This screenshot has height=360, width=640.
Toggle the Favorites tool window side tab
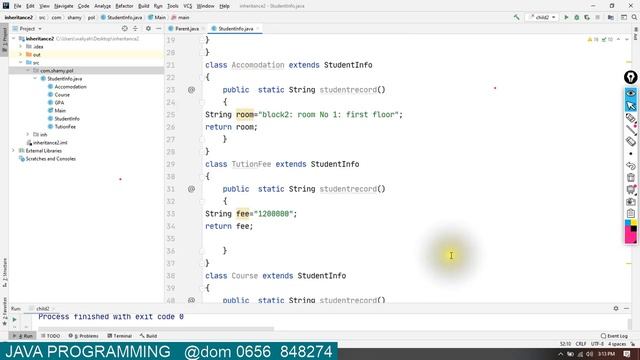point(4,311)
